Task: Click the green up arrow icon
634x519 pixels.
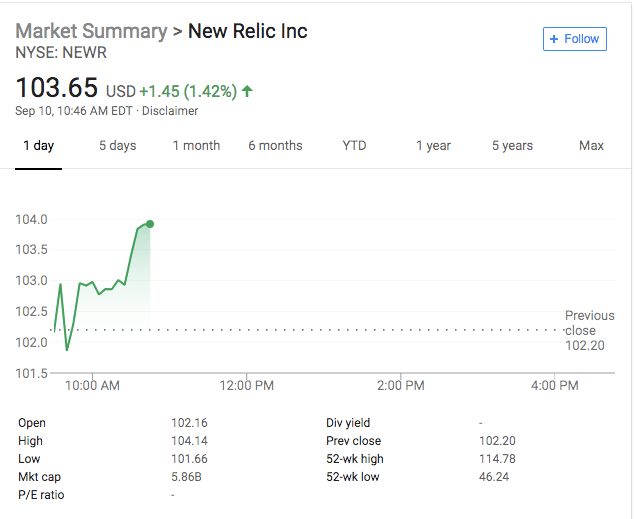Action: pyautogui.click(x=247, y=91)
